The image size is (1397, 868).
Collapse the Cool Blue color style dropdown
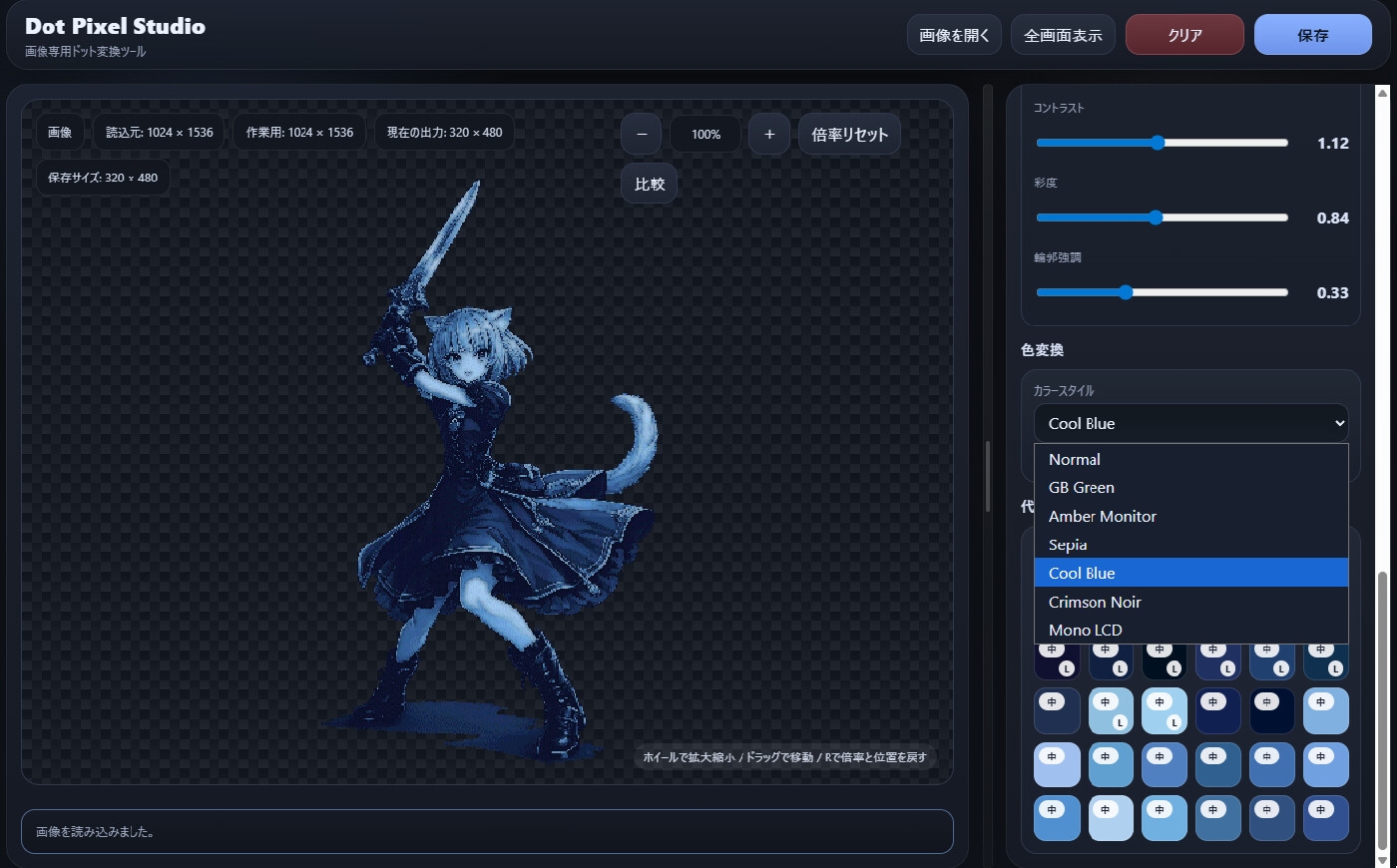point(1190,423)
